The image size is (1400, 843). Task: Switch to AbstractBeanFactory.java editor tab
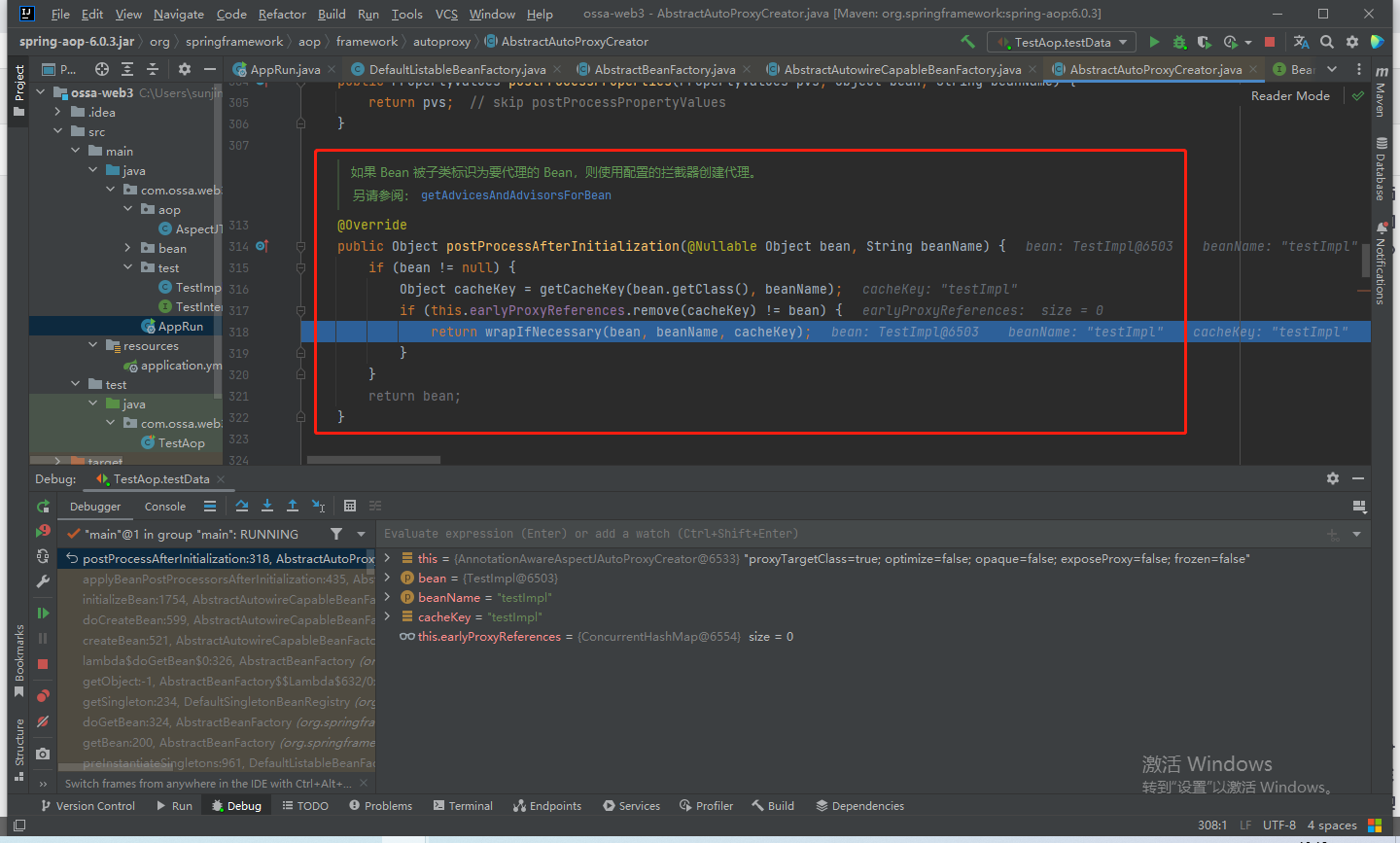click(x=664, y=69)
